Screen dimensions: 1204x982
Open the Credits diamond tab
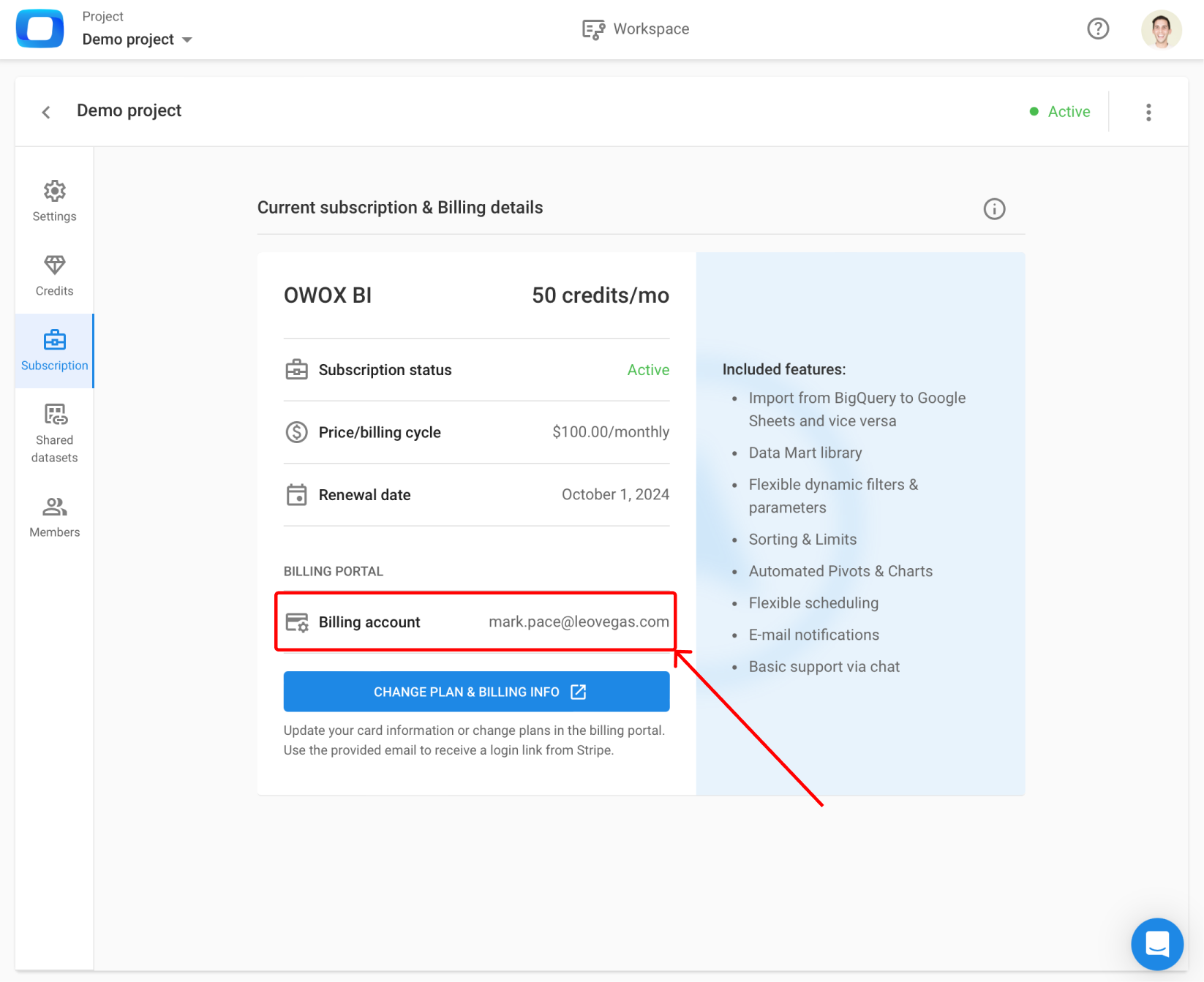[x=55, y=276]
